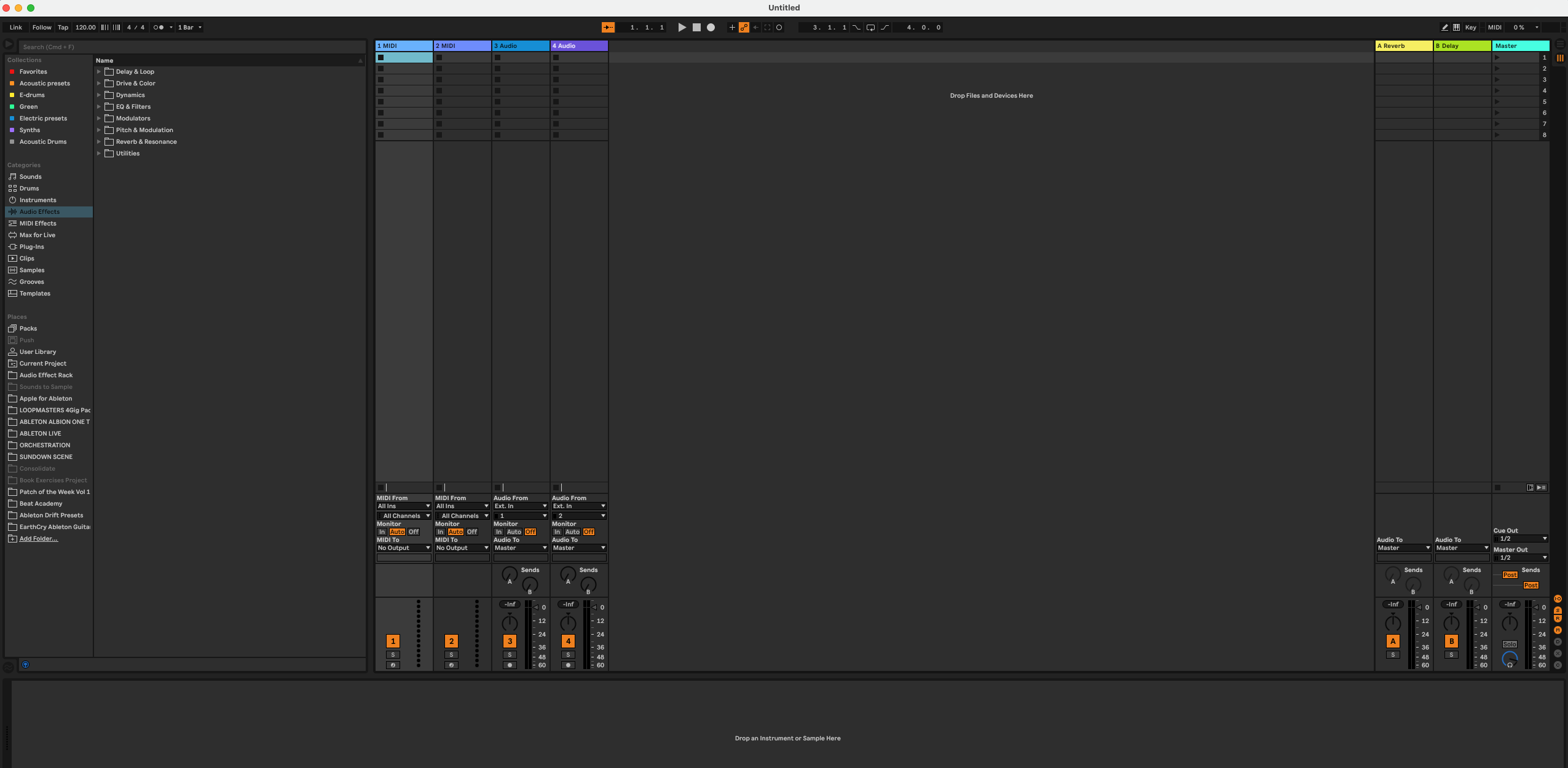Click the Arrangement Record button
This screenshot has height=768, width=1568.
point(711,27)
